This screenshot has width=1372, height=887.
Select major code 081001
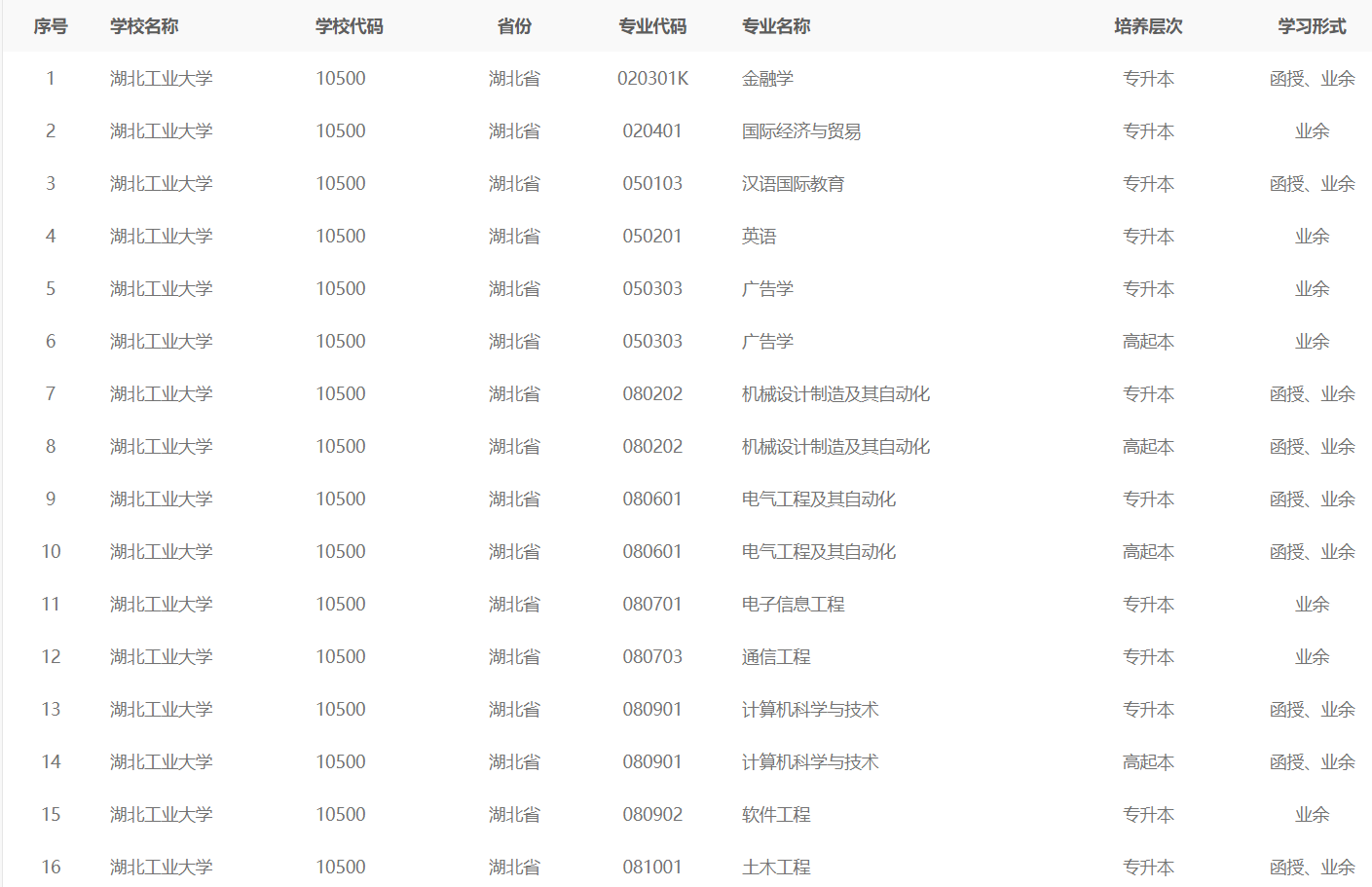[652, 868]
